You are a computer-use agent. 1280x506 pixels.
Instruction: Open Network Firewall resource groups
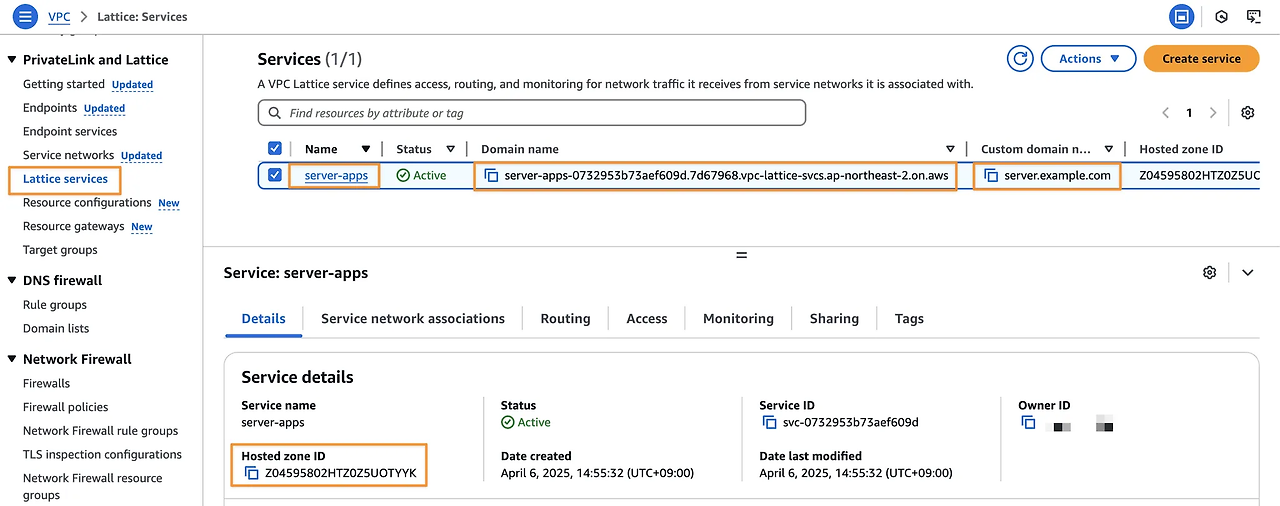point(92,486)
